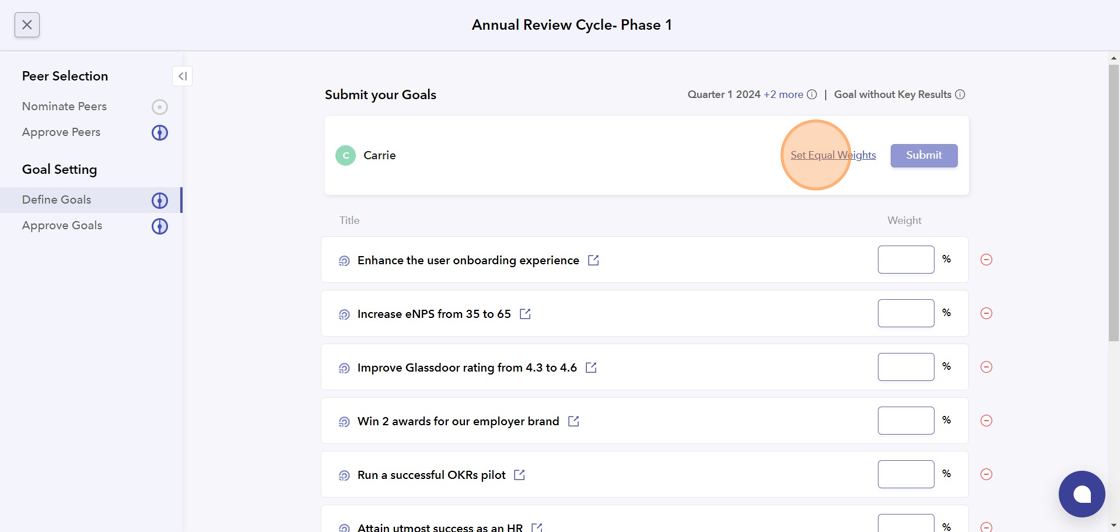1120x532 pixels.
Task: Submit Carrie's goals
Action: 923,156
